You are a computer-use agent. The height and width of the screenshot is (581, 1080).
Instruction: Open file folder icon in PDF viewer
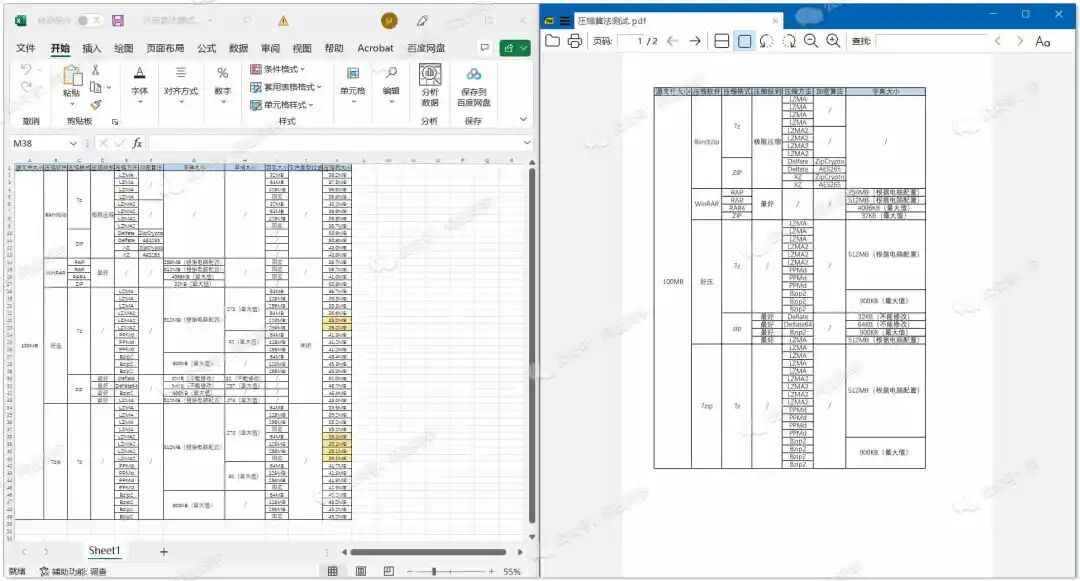(552, 41)
